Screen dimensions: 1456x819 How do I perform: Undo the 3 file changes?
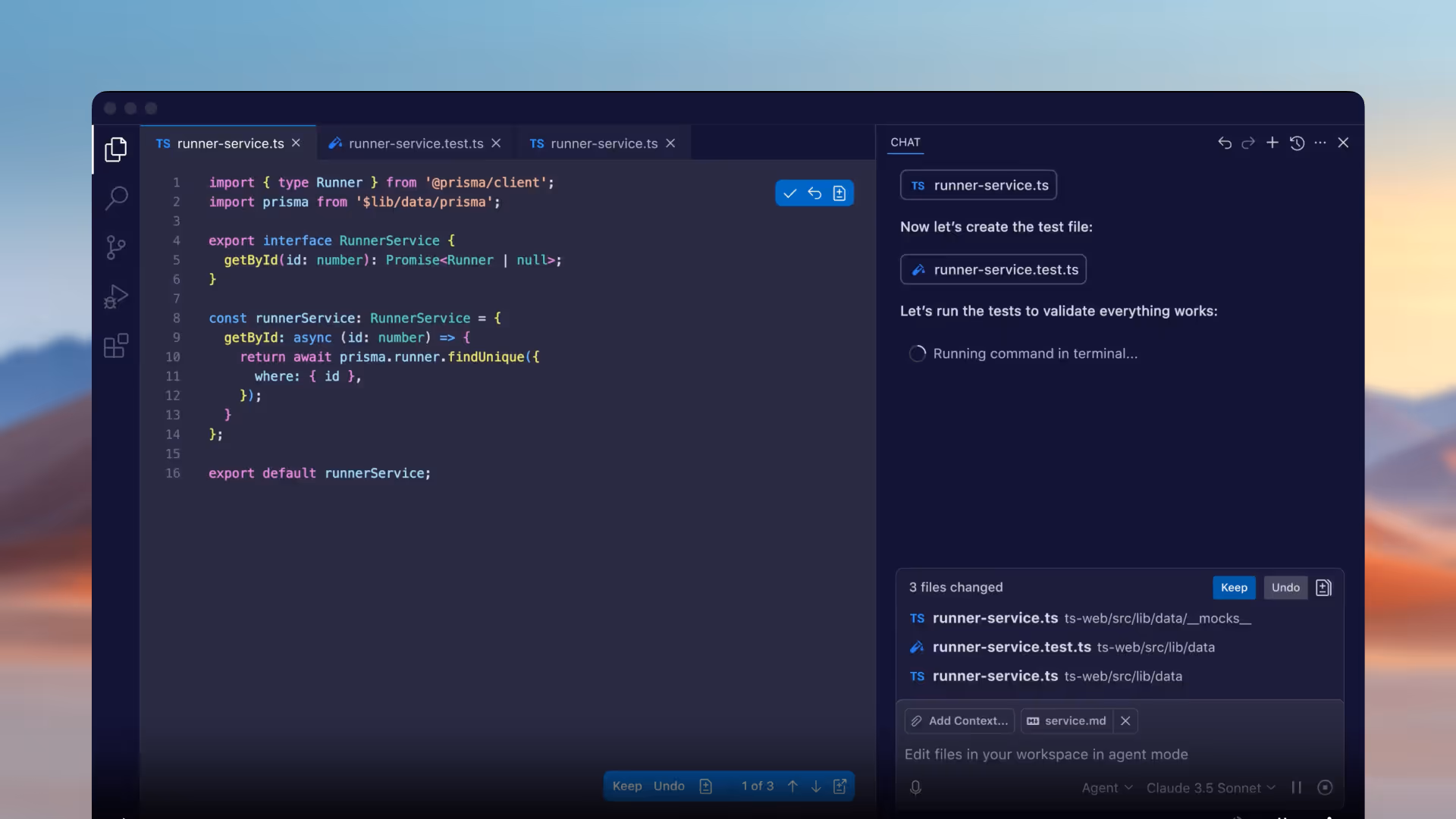(x=1285, y=588)
